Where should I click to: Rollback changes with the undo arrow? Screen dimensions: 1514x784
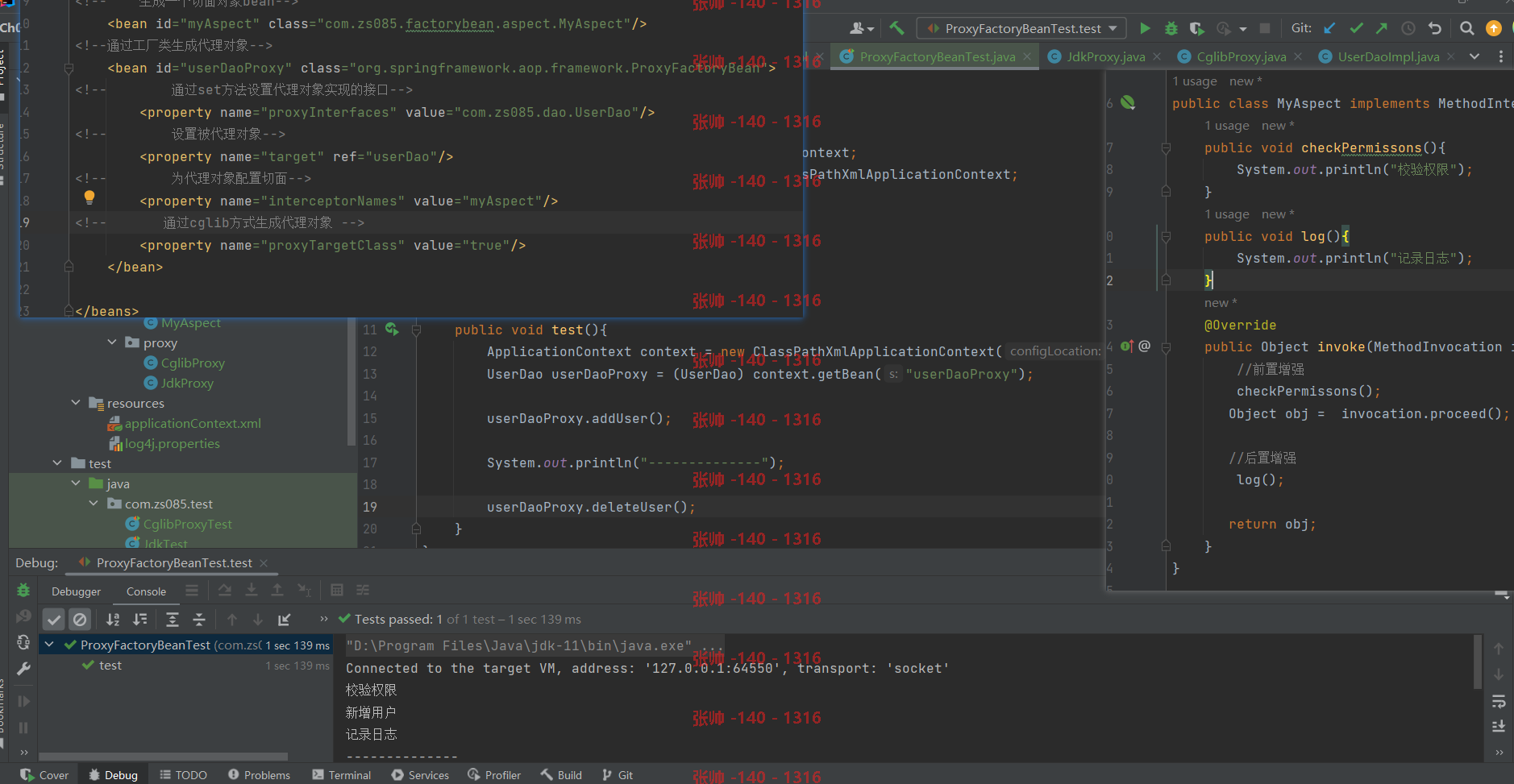tap(1435, 28)
